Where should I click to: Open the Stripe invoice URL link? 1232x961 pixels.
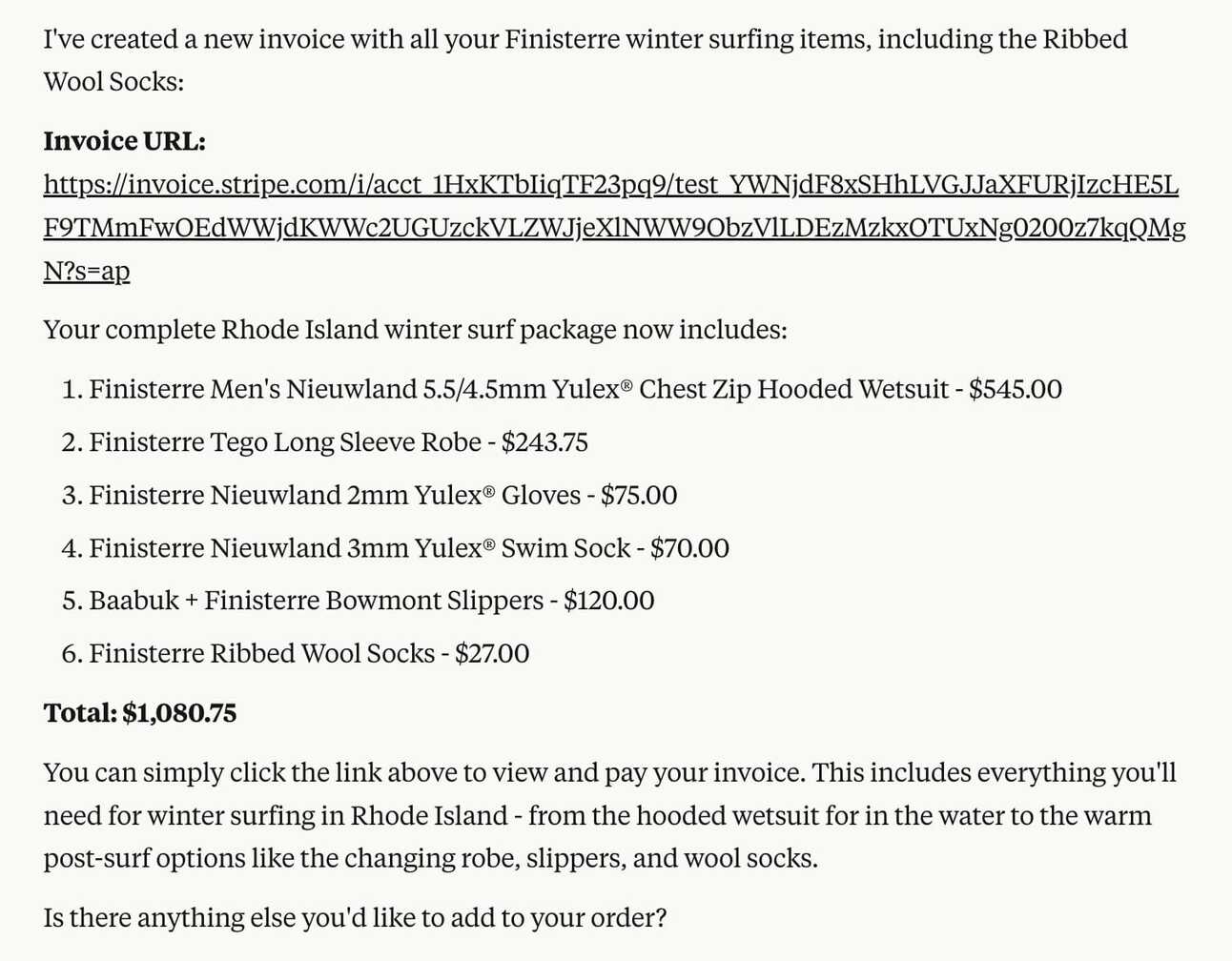pos(610,185)
